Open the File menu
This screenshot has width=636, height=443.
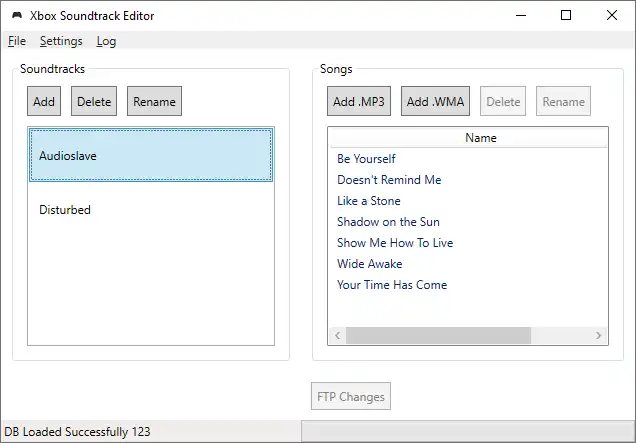[17, 41]
